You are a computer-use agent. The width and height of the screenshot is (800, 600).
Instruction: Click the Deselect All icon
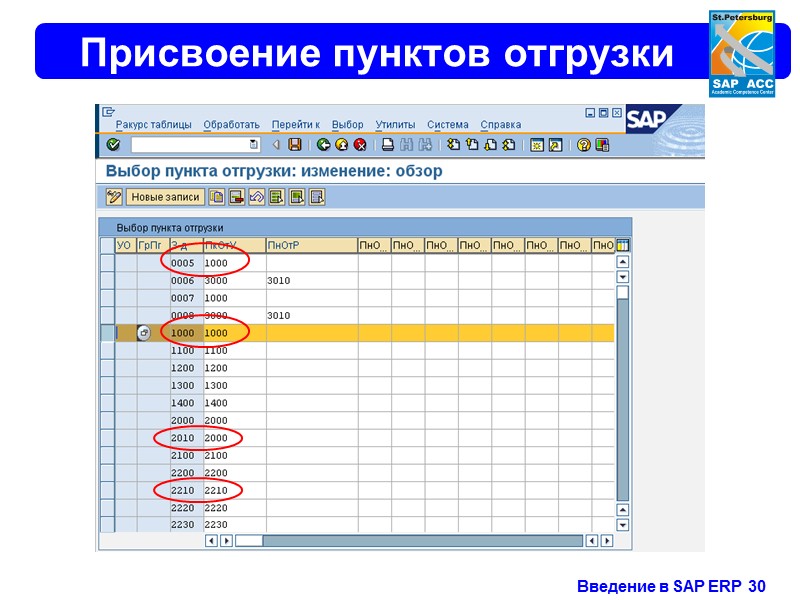pos(317,197)
